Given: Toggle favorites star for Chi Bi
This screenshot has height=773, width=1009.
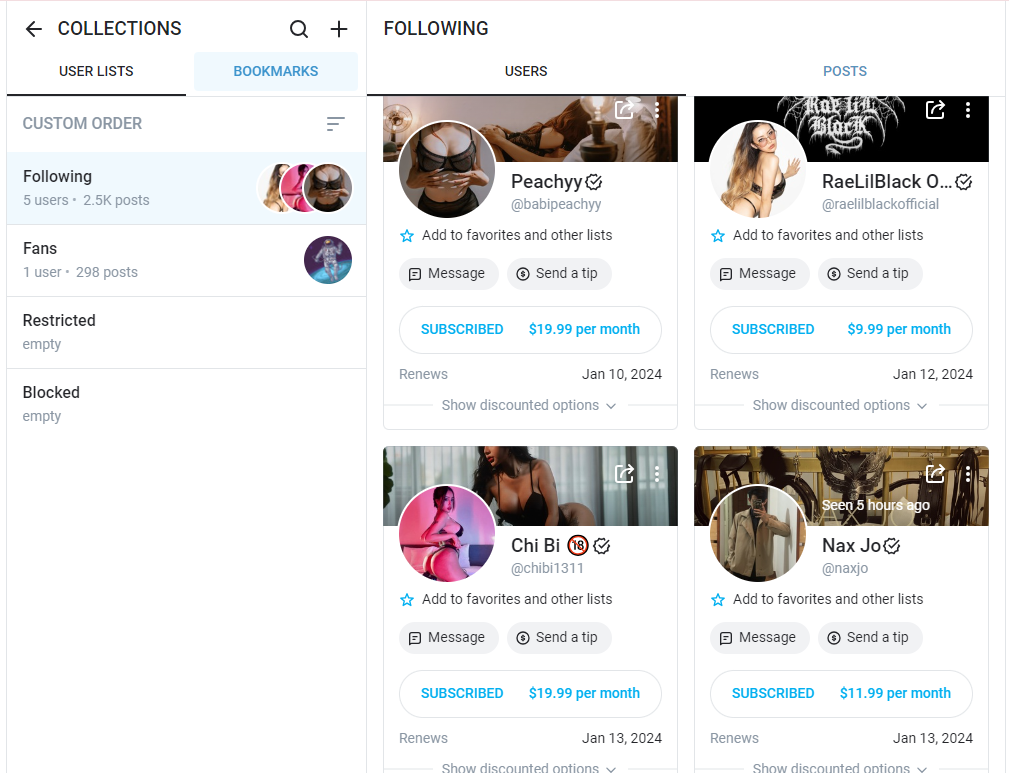Looking at the screenshot, I should click(407, 600).
